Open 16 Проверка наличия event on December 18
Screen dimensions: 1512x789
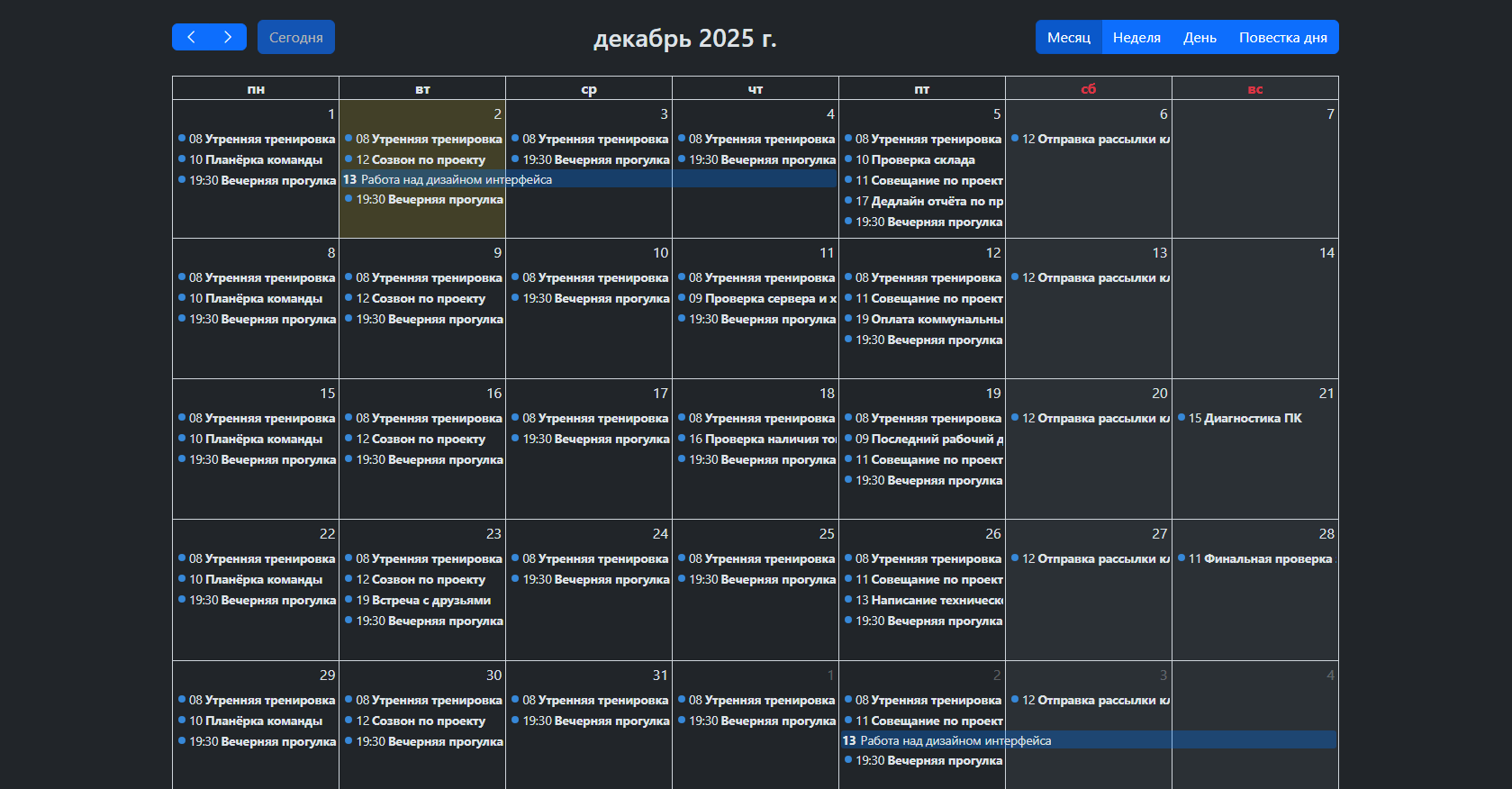(x=756, y=439)
